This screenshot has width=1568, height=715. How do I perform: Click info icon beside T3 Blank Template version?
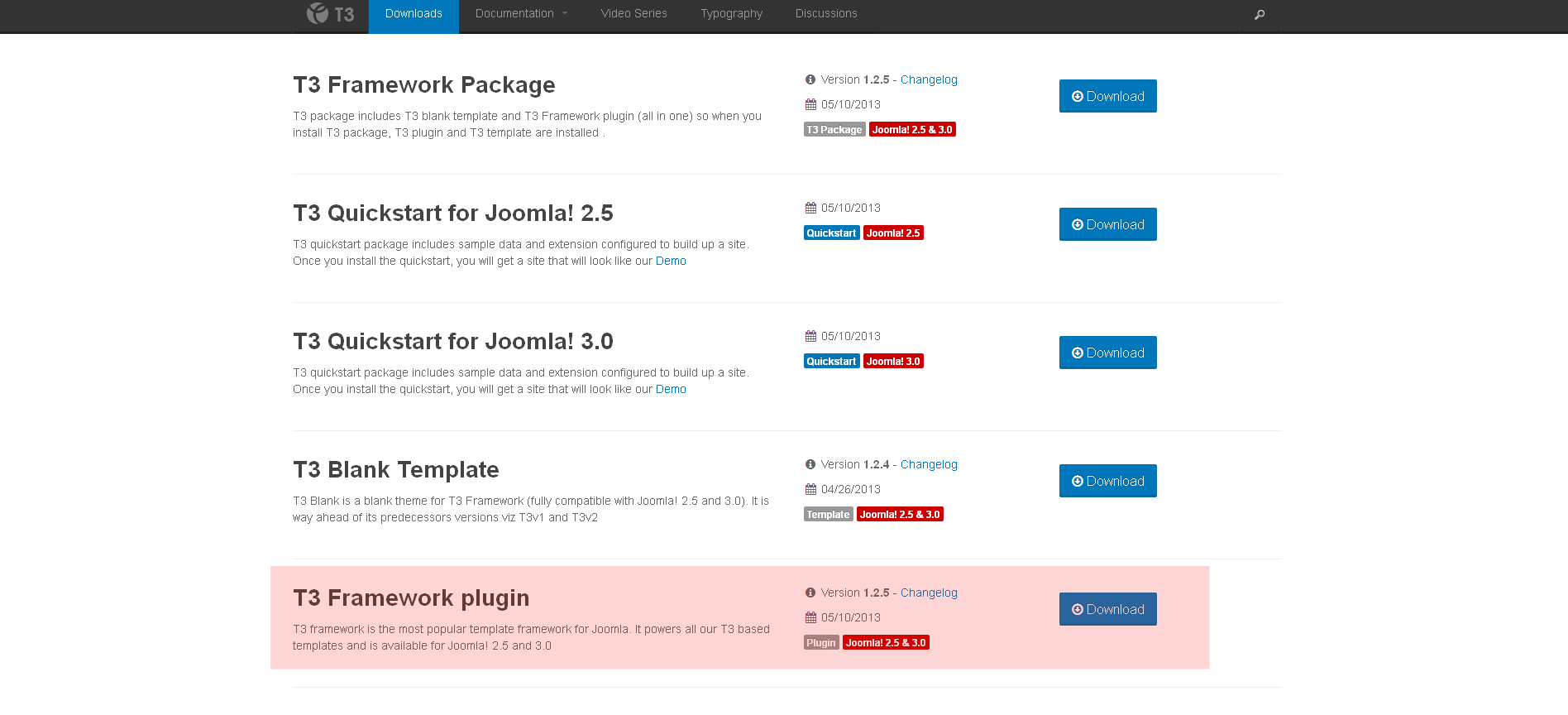coord(810,465)
